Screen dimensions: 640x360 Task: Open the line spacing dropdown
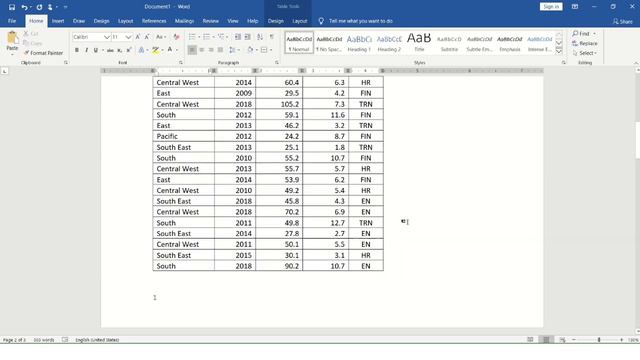pos(234,50)
